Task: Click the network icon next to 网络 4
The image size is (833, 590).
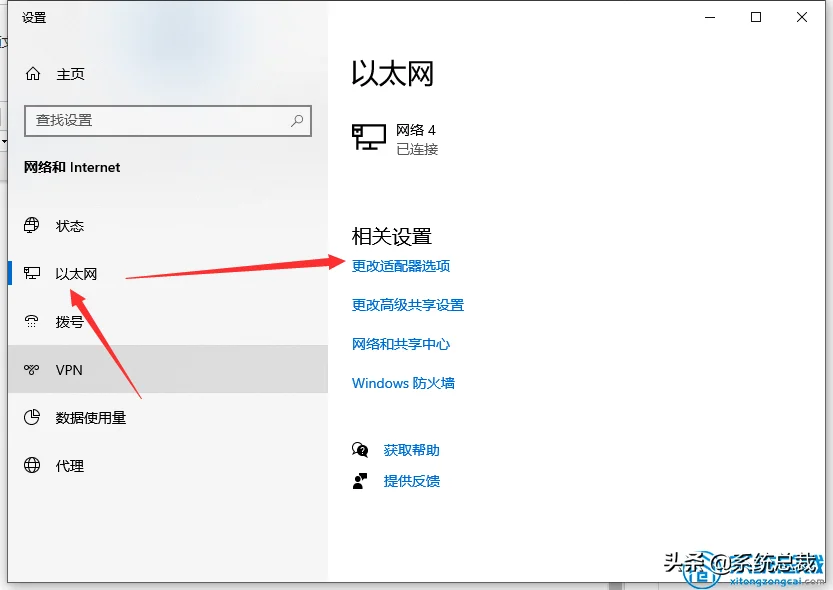Action: [x=369, y=137]
